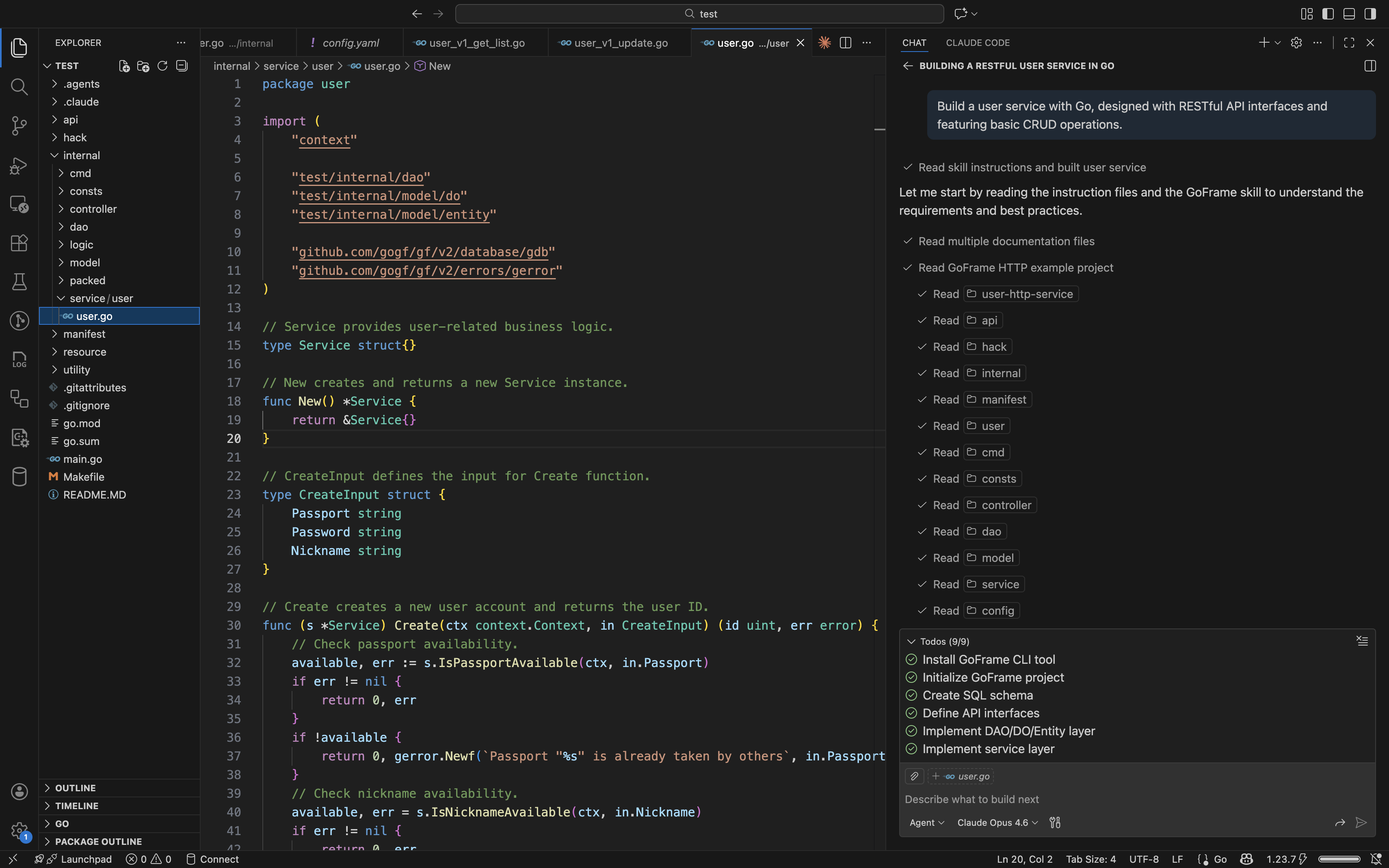Toggle the primary side bar

tap(1328, 14)
